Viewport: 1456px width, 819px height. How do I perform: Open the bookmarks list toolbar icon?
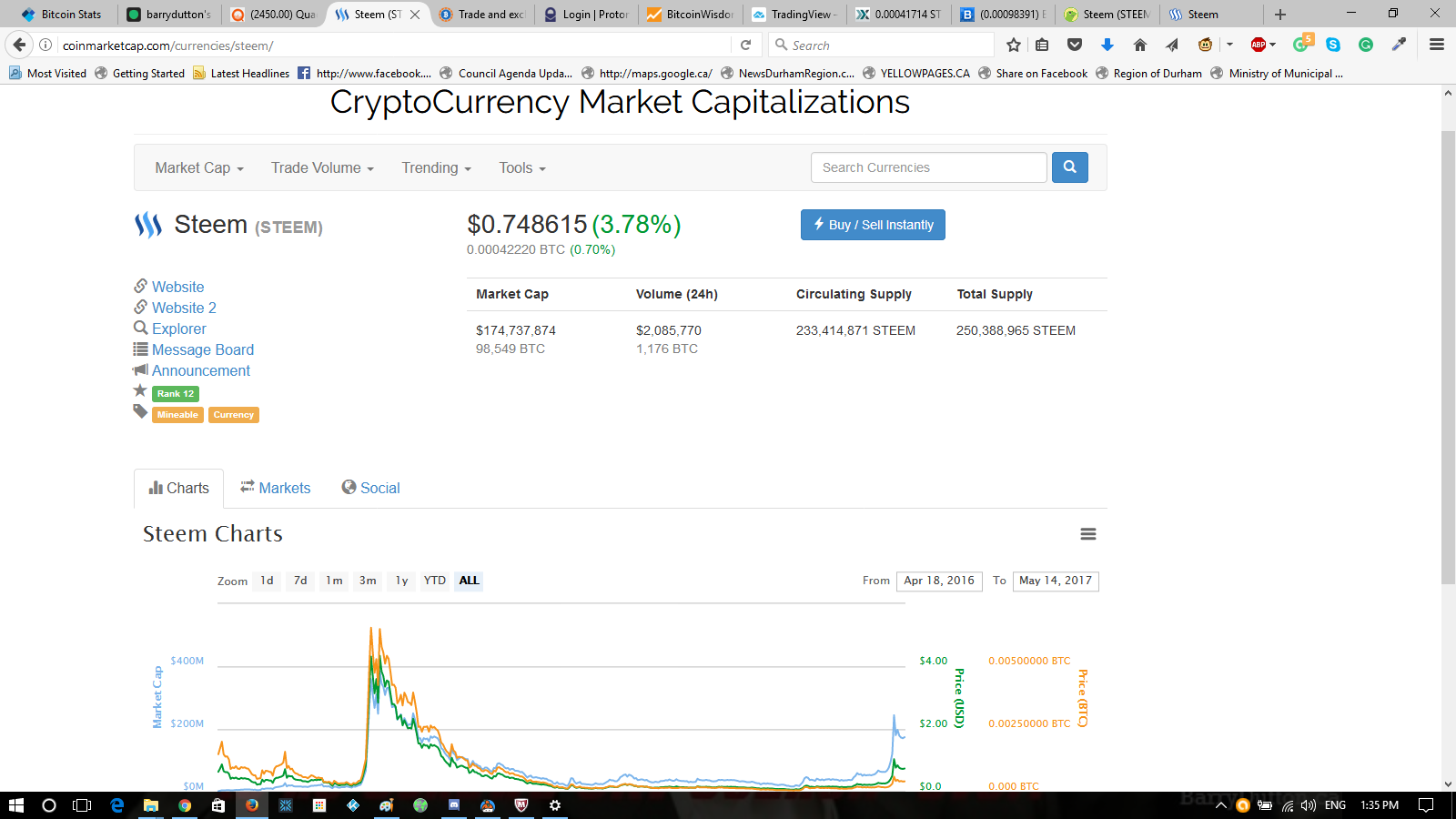pos(1042,45)
